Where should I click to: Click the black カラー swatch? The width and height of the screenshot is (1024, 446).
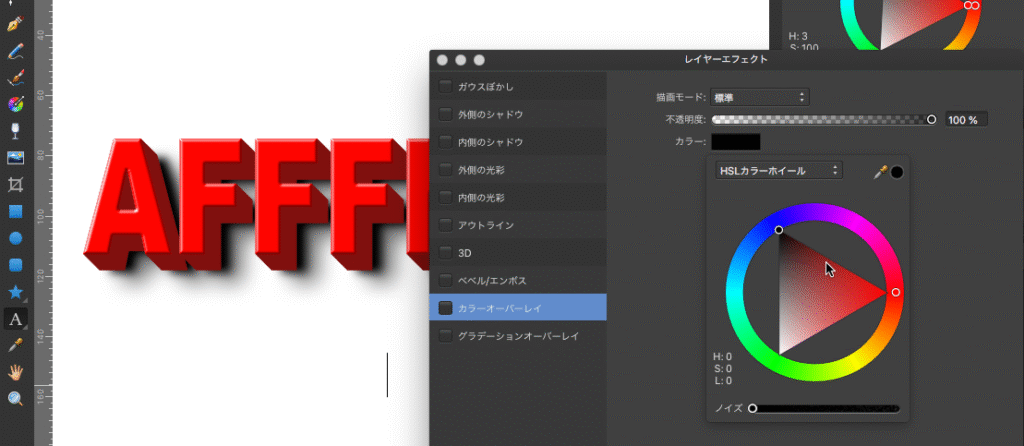point(735,143)
